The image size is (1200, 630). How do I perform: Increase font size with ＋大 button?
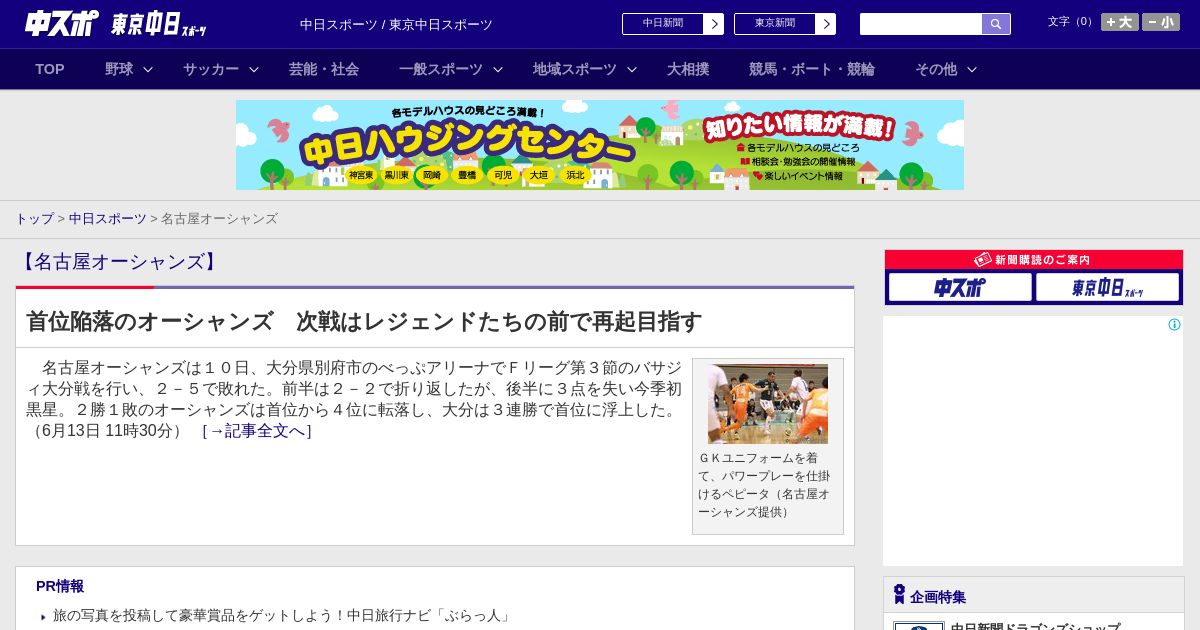[1120, 22]
